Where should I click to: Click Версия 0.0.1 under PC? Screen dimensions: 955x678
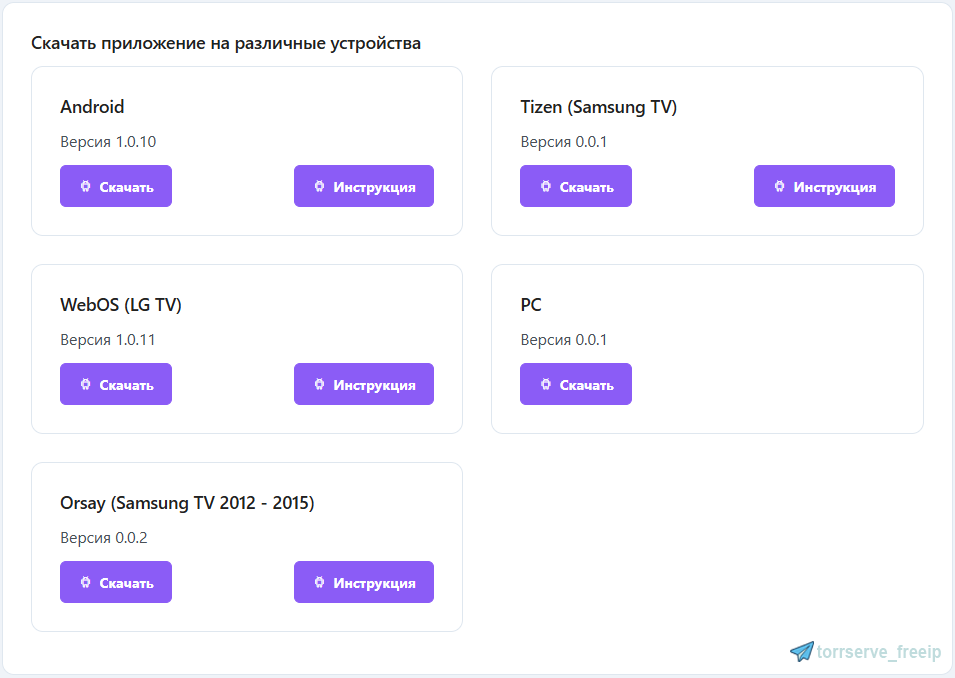click(x=563, y=340)
